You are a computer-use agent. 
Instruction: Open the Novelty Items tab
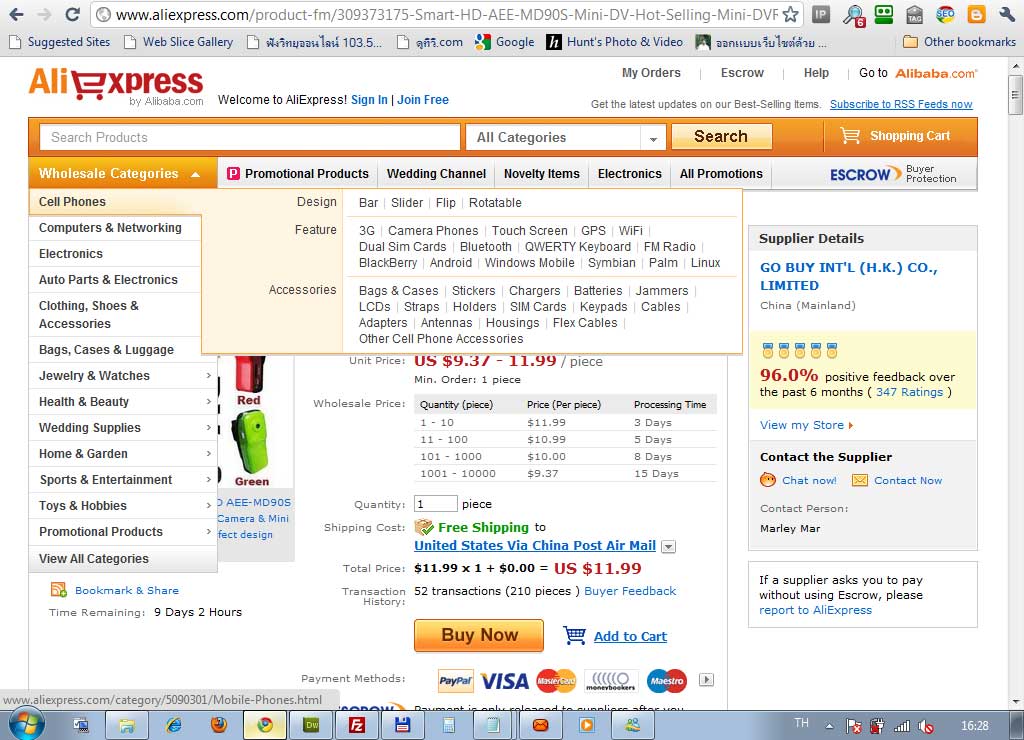point(542,174)
